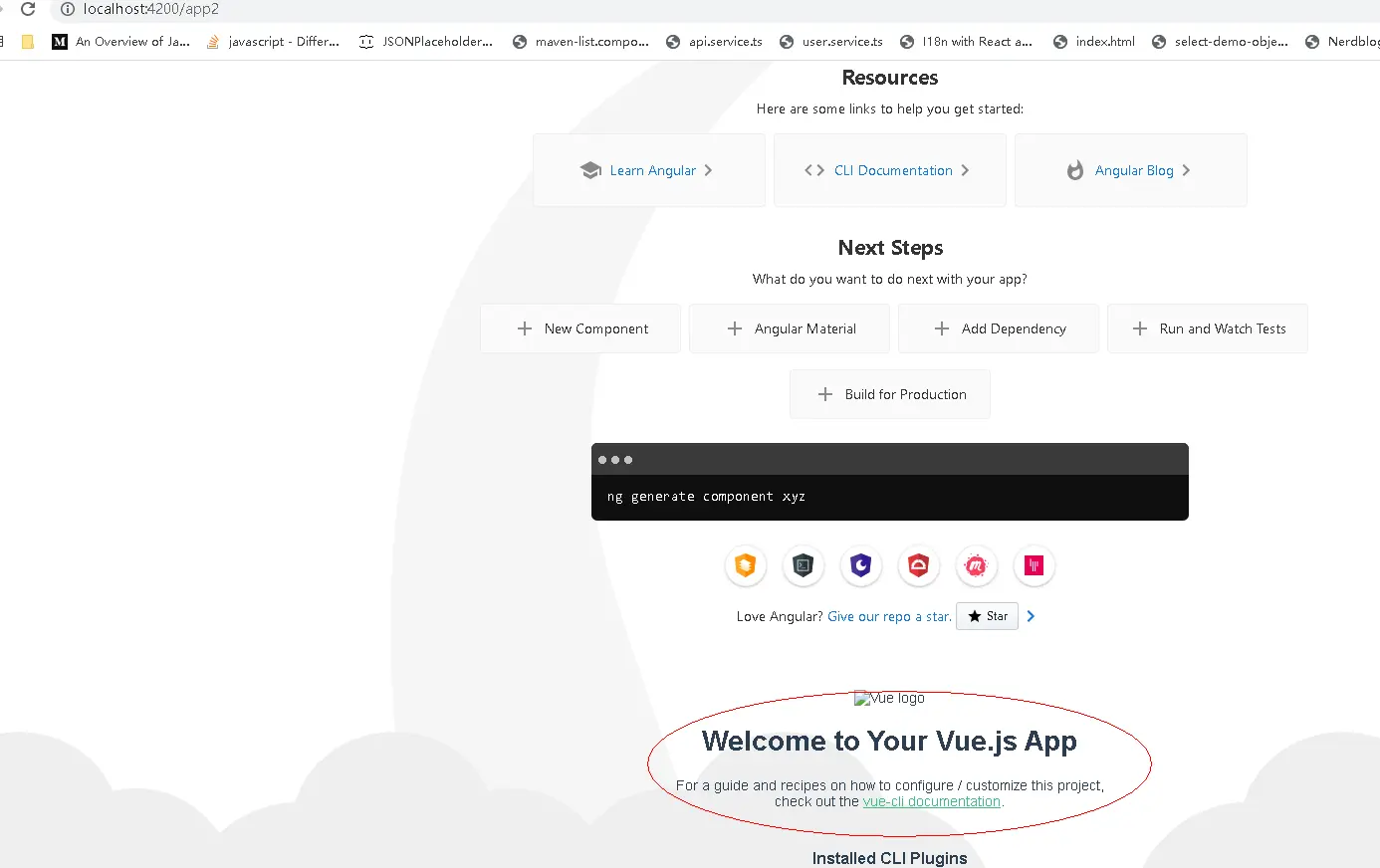The height and width of the screenshot is (868, 1380).
Task: Star the Angular repo with Star button
Action: point(987,616)
